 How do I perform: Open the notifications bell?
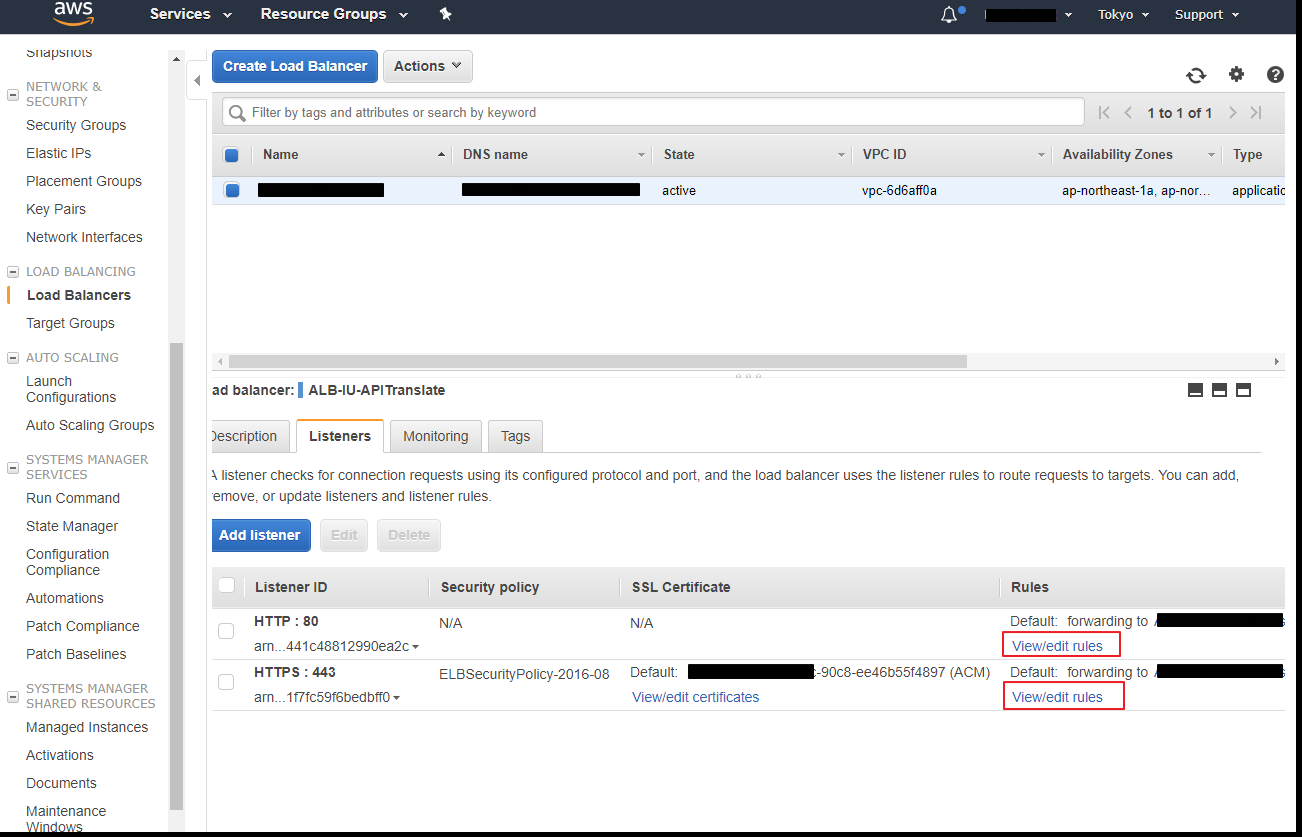949,15
